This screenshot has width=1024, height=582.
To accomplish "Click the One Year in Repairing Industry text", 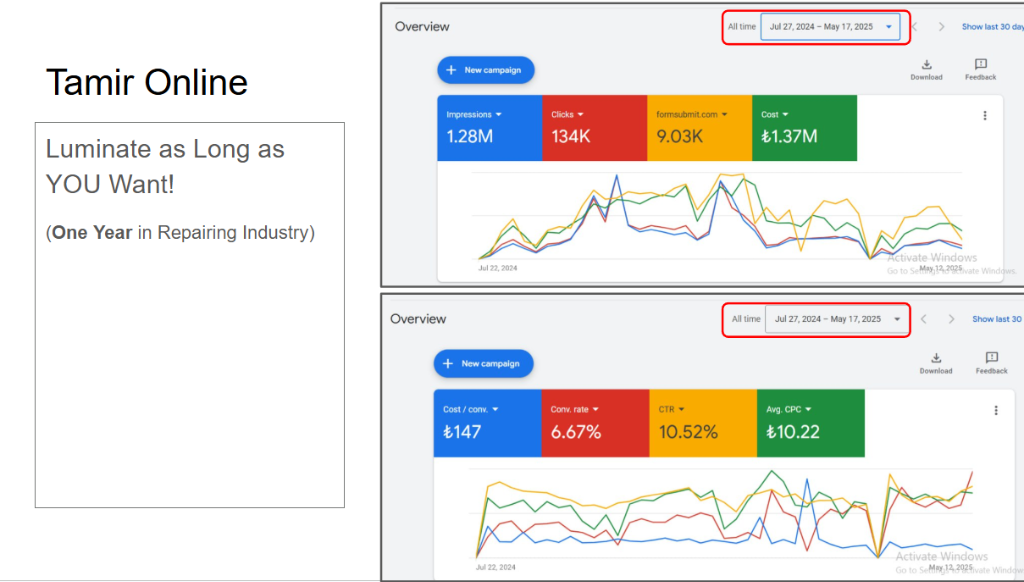I will tap(180, 233).
